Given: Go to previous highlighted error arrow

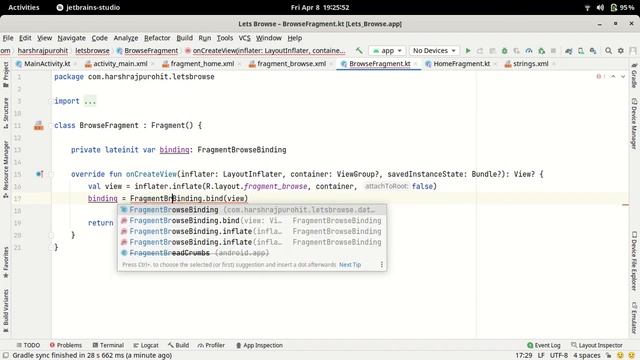Looking at the screenshot, I should 613,77.
